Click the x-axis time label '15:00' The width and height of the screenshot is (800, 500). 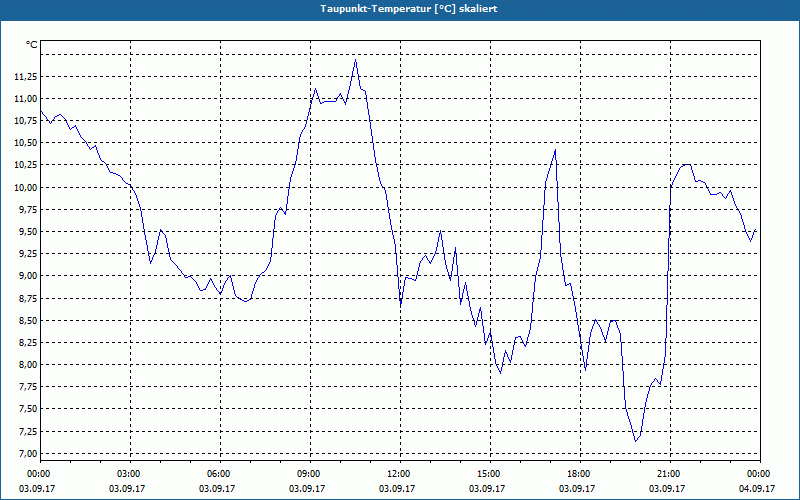(x=490, y=474)
